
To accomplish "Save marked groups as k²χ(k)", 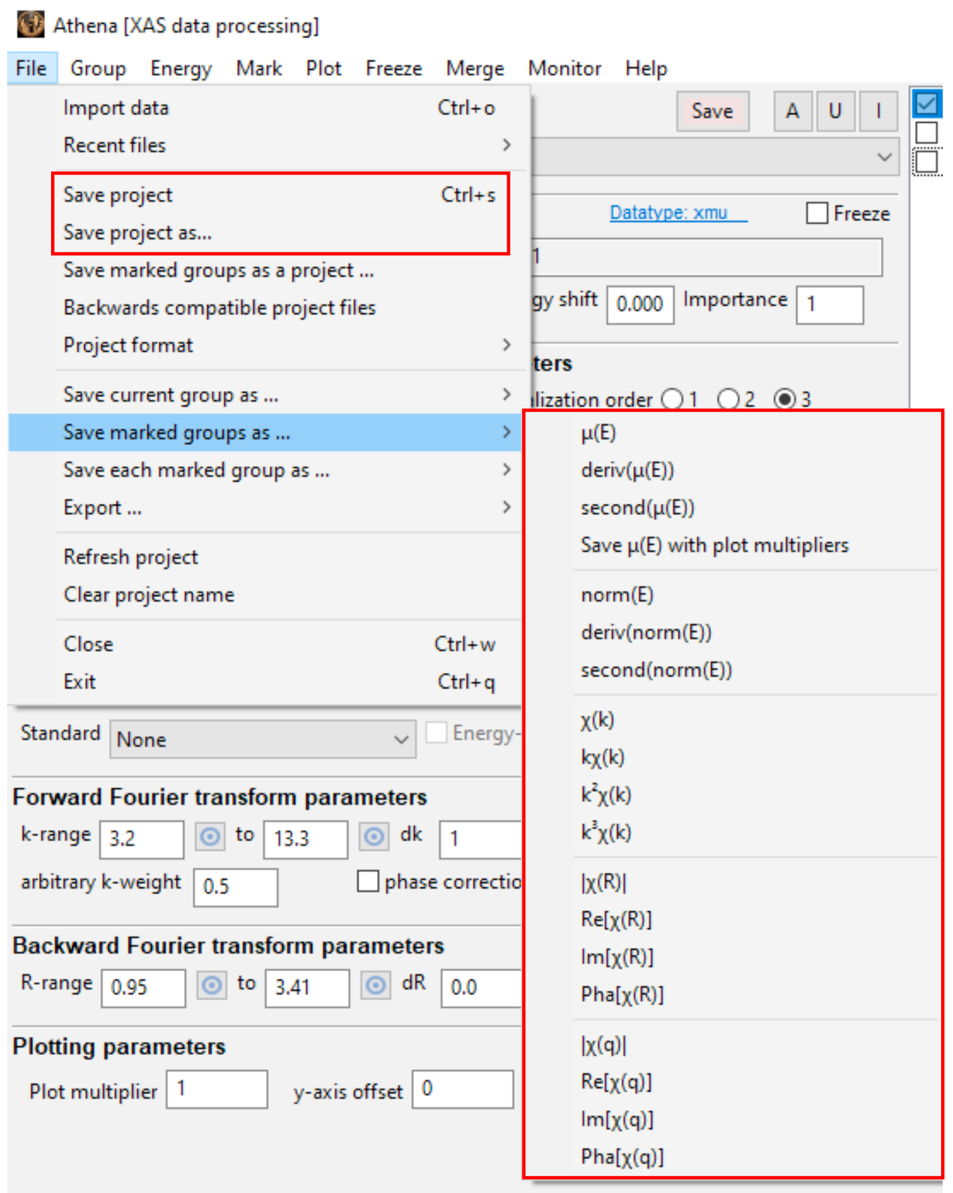I will click(x=733, y=794).
